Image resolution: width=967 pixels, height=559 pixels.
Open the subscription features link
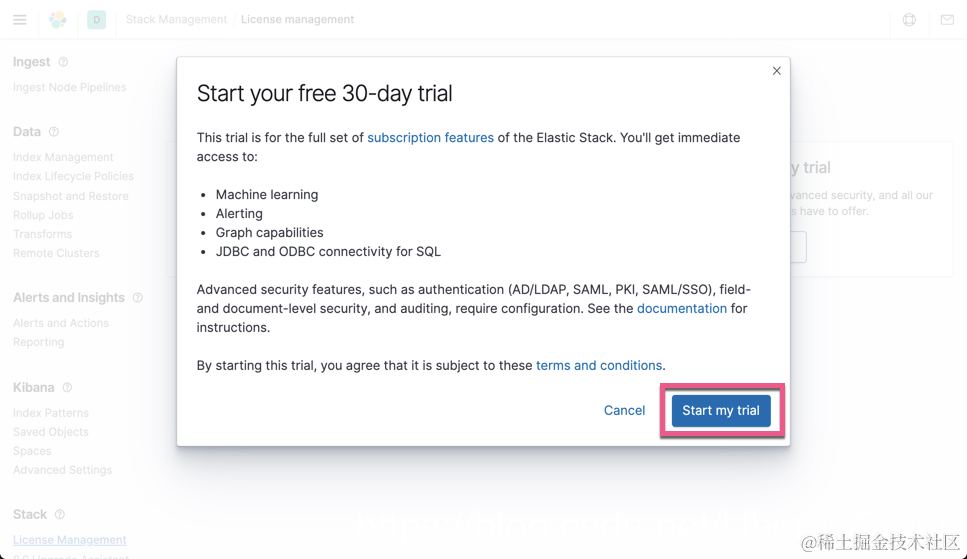coord(430,138)
